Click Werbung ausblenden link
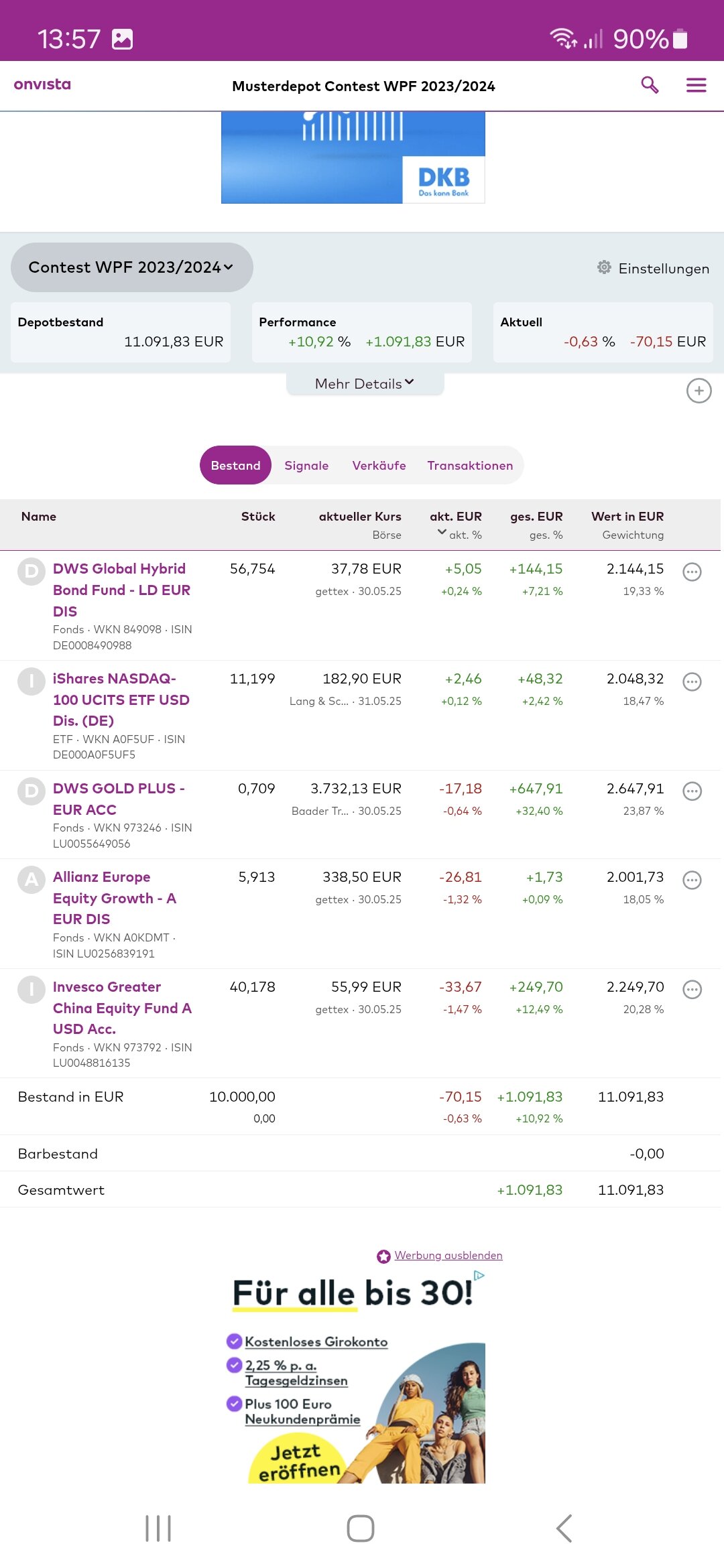The width and height of the screenshot is (724, 1568). pyautogui.click(x=448, y=1255)
